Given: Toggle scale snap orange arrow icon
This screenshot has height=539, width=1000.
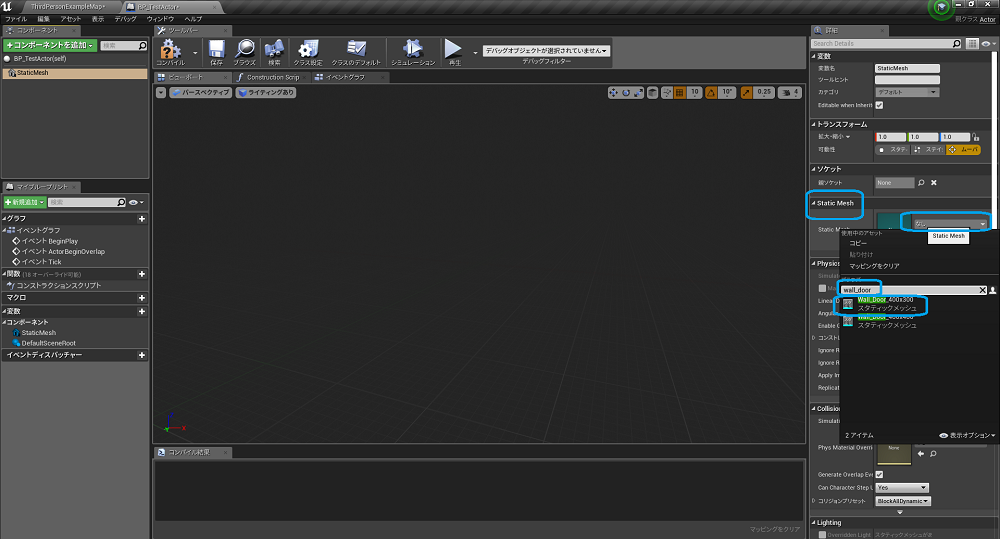Looking at the screenshot, I should click(746, 92).
